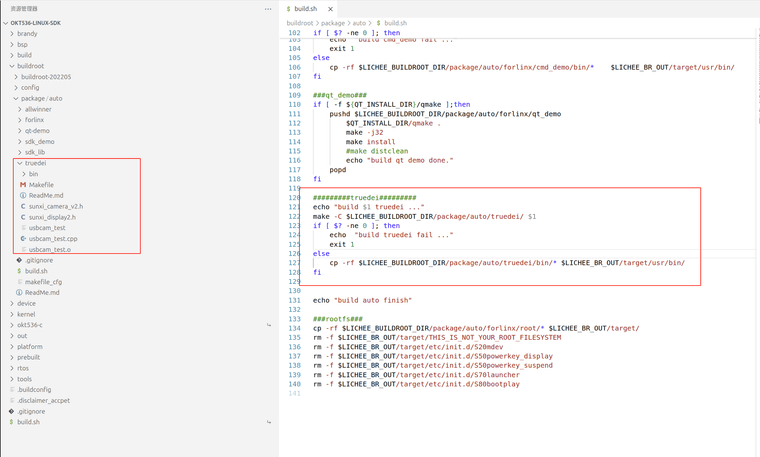Open ReadMe.md inside truedei folder

tap(42, 195)
